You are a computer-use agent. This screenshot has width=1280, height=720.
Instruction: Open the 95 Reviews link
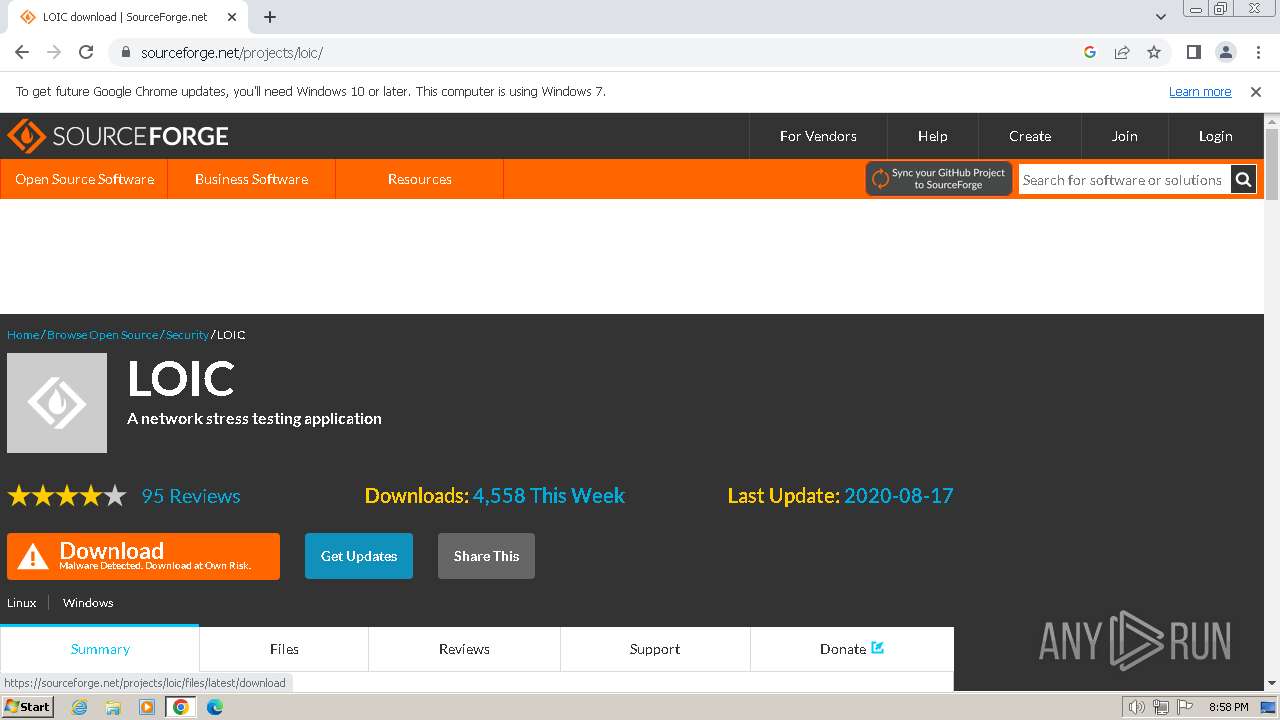[191, 496]
